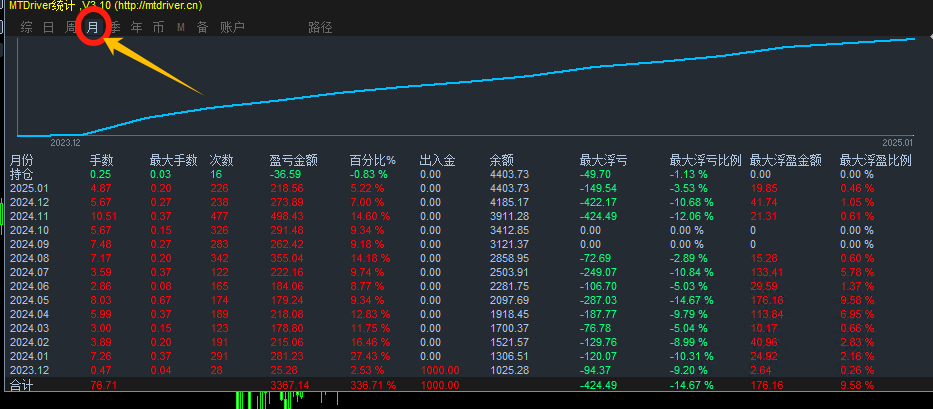Viewport: 933px width, 409px height.
Task: Click the M tab
Action: click(x=181, y=28)
